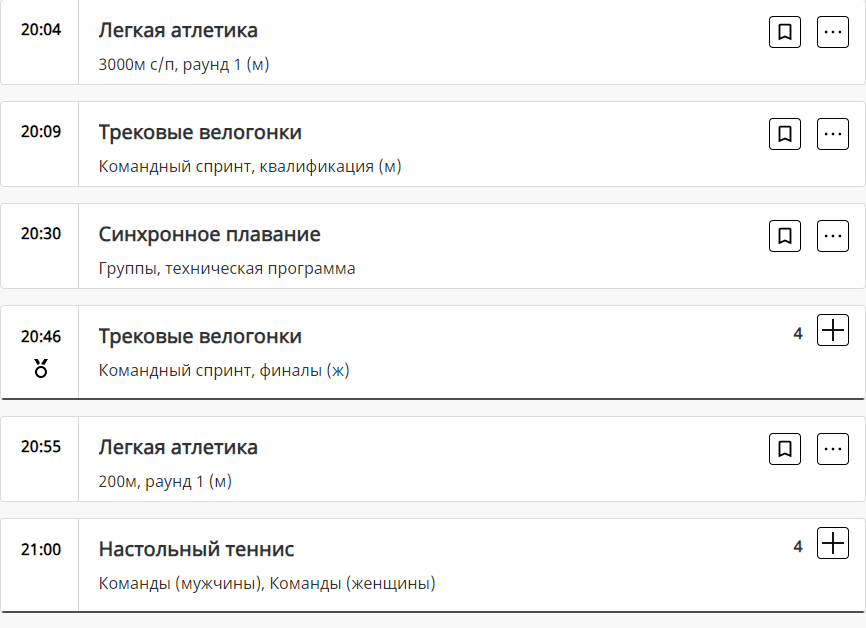Open three-dot menu for Командный спринт квалификация
Screen dimensions: 866x628
coord(833,134)
